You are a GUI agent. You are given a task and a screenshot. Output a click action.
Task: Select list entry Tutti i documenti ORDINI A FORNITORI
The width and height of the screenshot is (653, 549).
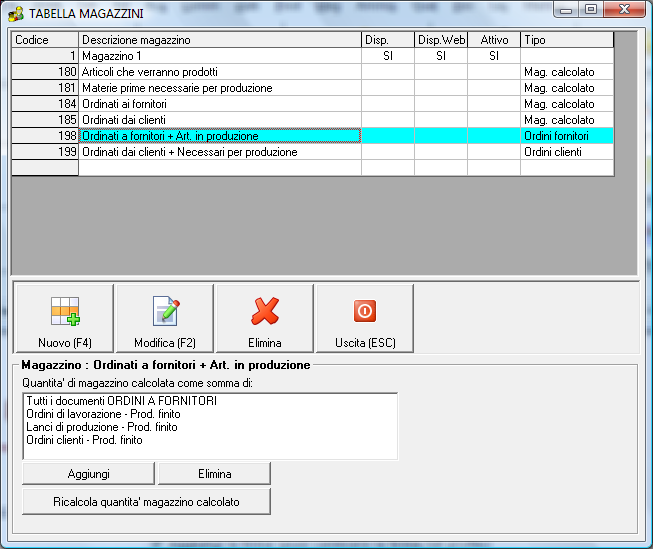122,401
